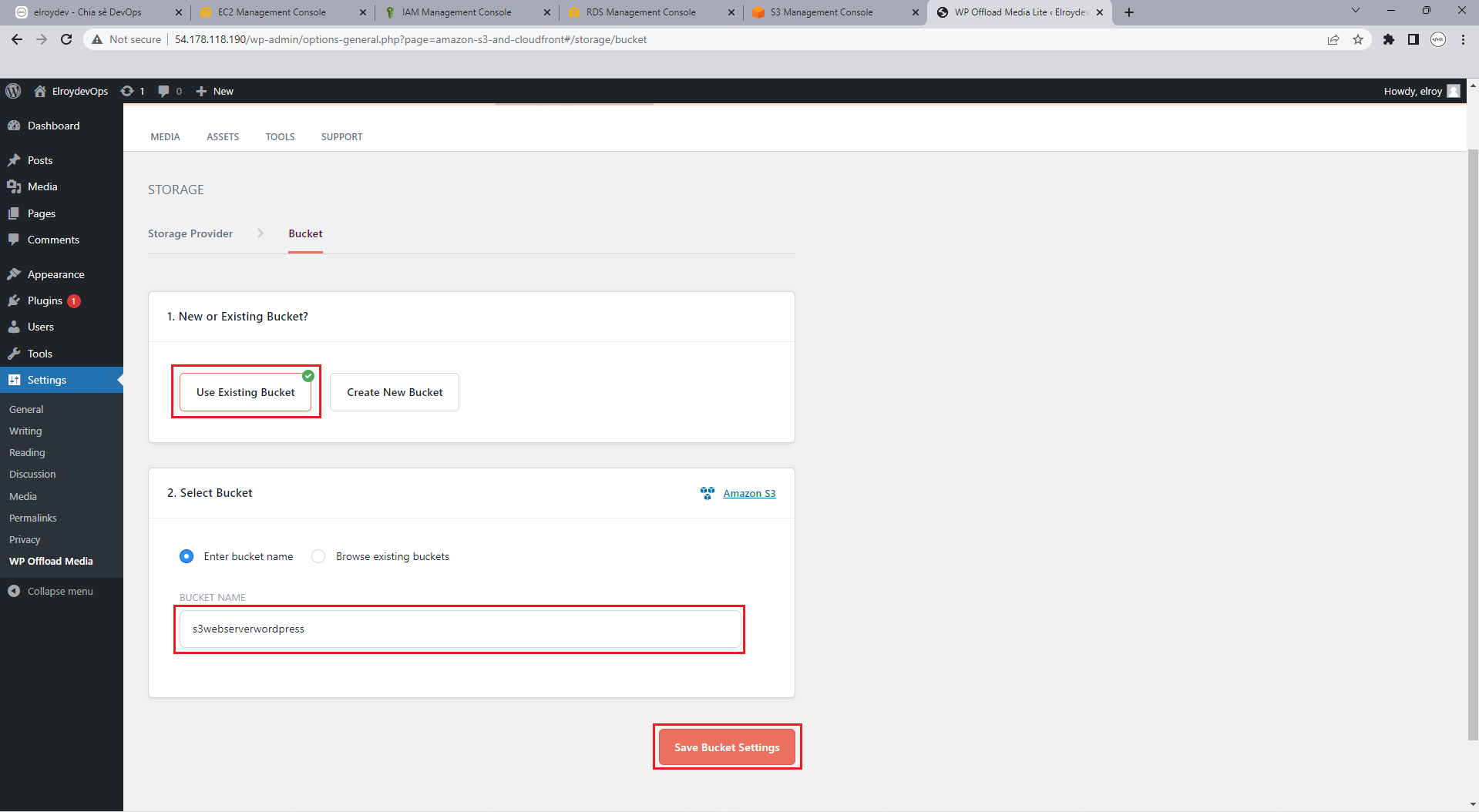The height and width of the screenshot is (812, 1479).
Task: Open browser extensions puzzle icon
Action: [x=1389, y=39]
